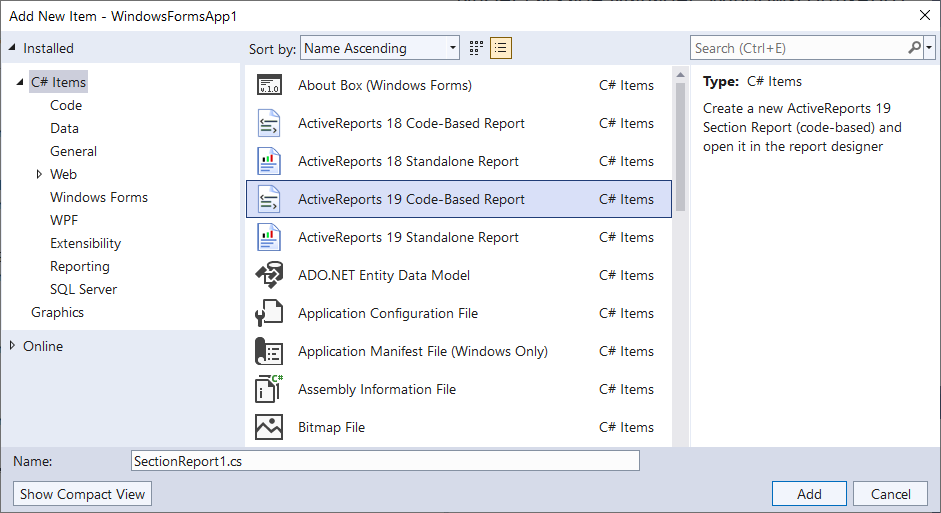This screenshot has height=513, width=941.
Task: Select the Data category
Action: [64, 128]
